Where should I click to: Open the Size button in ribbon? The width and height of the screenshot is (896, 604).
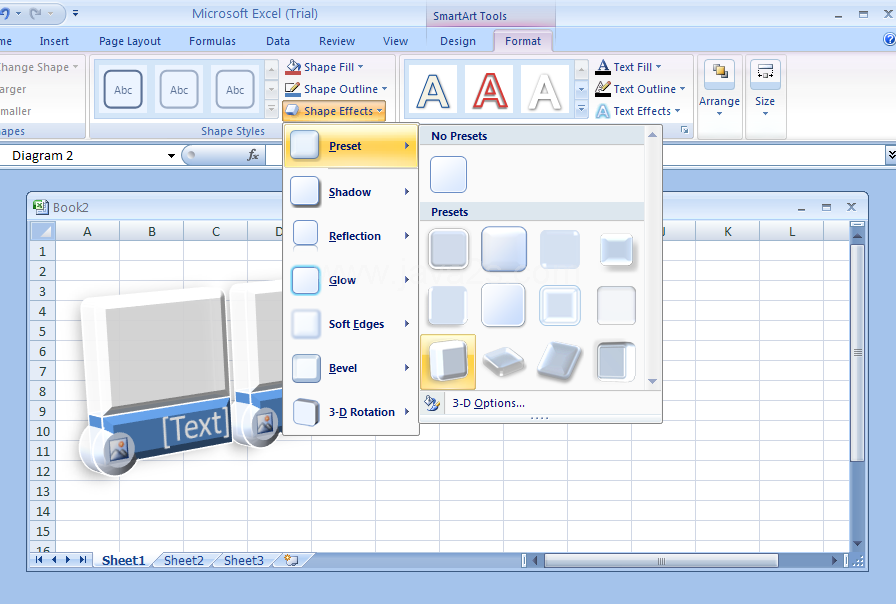coord(765,90)
